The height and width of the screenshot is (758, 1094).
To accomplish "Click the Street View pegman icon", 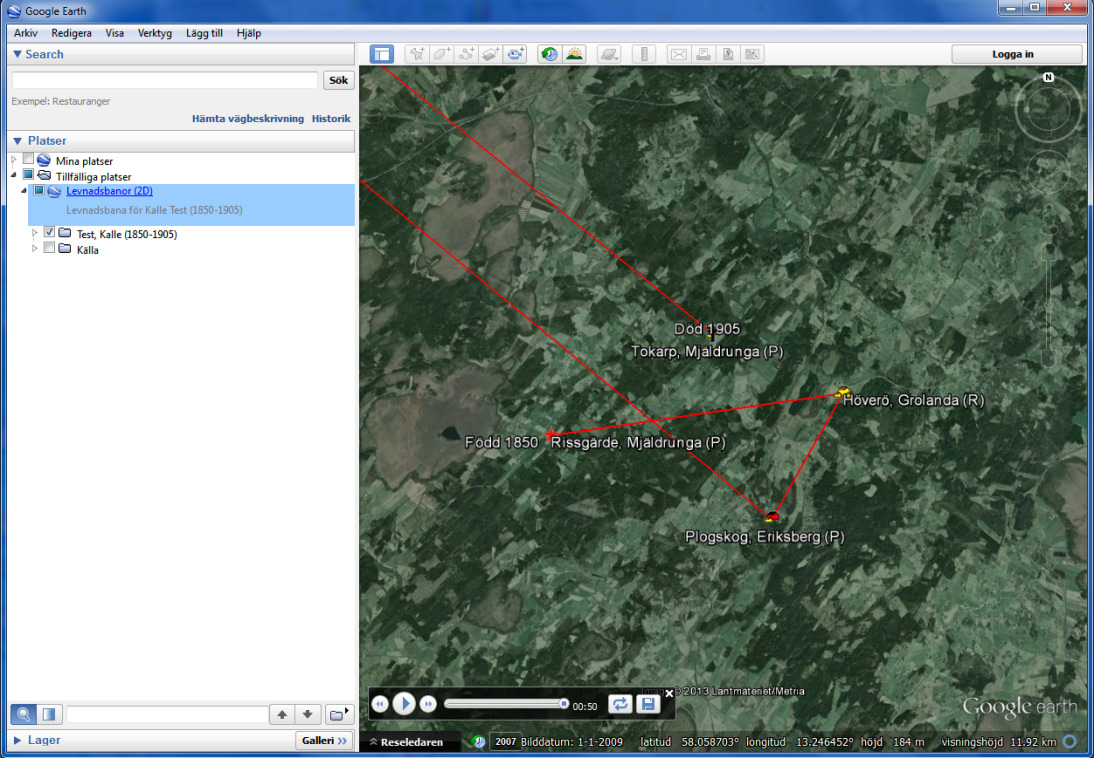I will [x=1049, y=221].
